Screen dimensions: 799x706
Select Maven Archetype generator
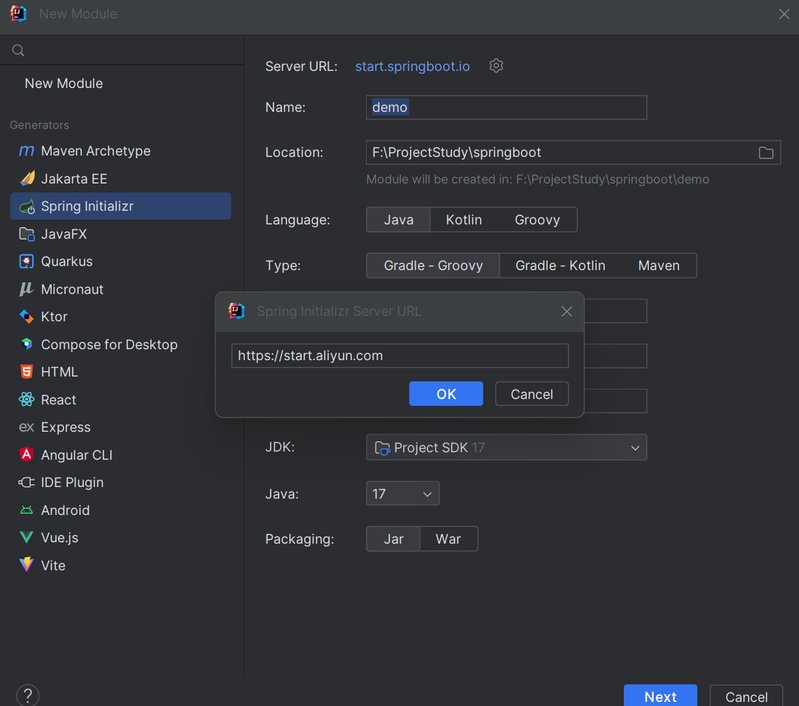(120, 151)
